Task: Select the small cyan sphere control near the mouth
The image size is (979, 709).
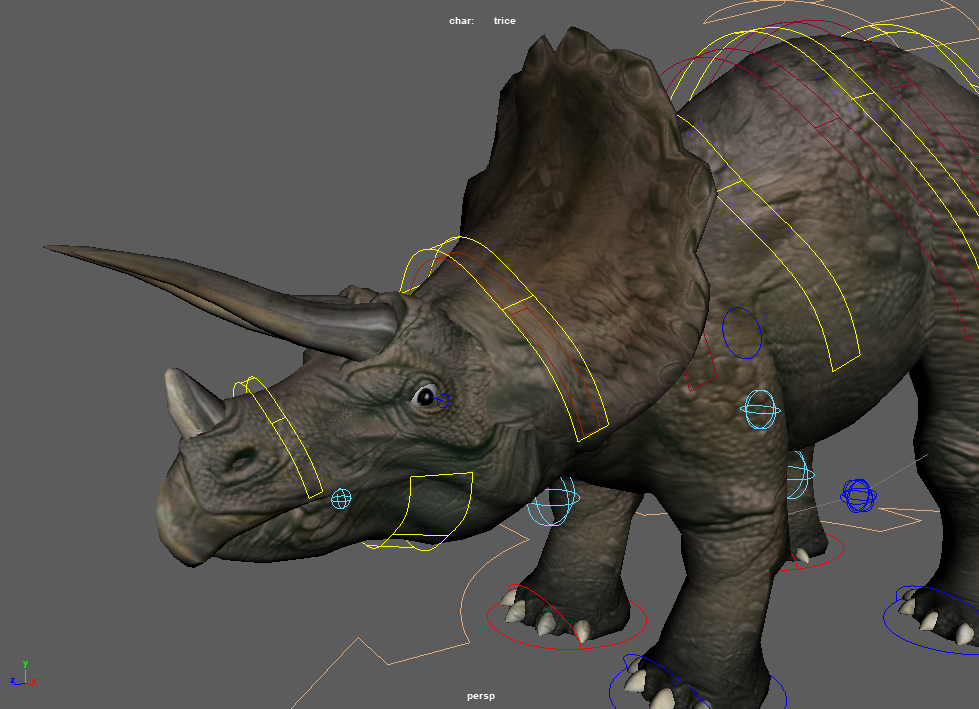Action: click(x=341, y=498)
